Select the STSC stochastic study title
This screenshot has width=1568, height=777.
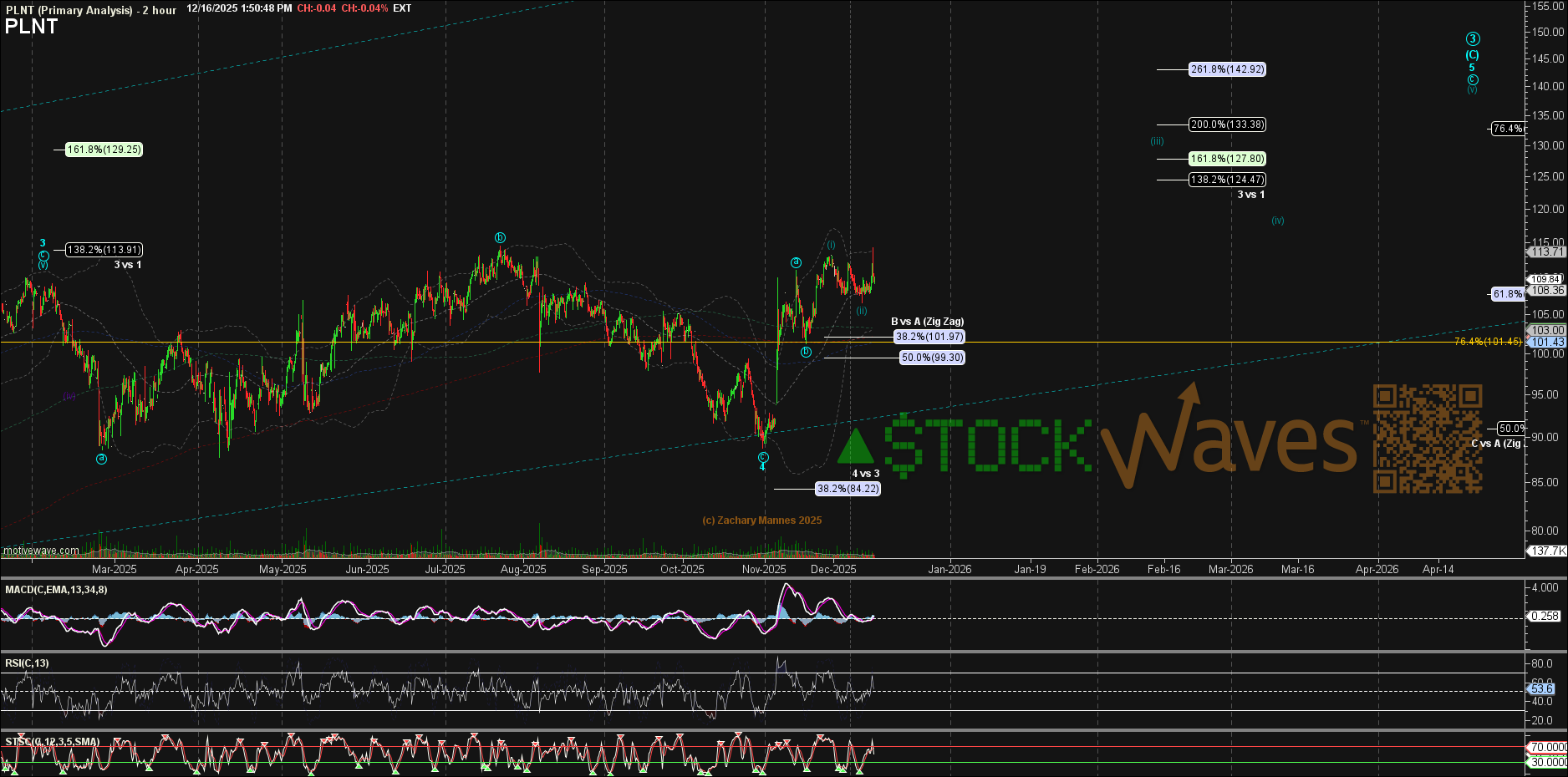(x=52, y=742)
